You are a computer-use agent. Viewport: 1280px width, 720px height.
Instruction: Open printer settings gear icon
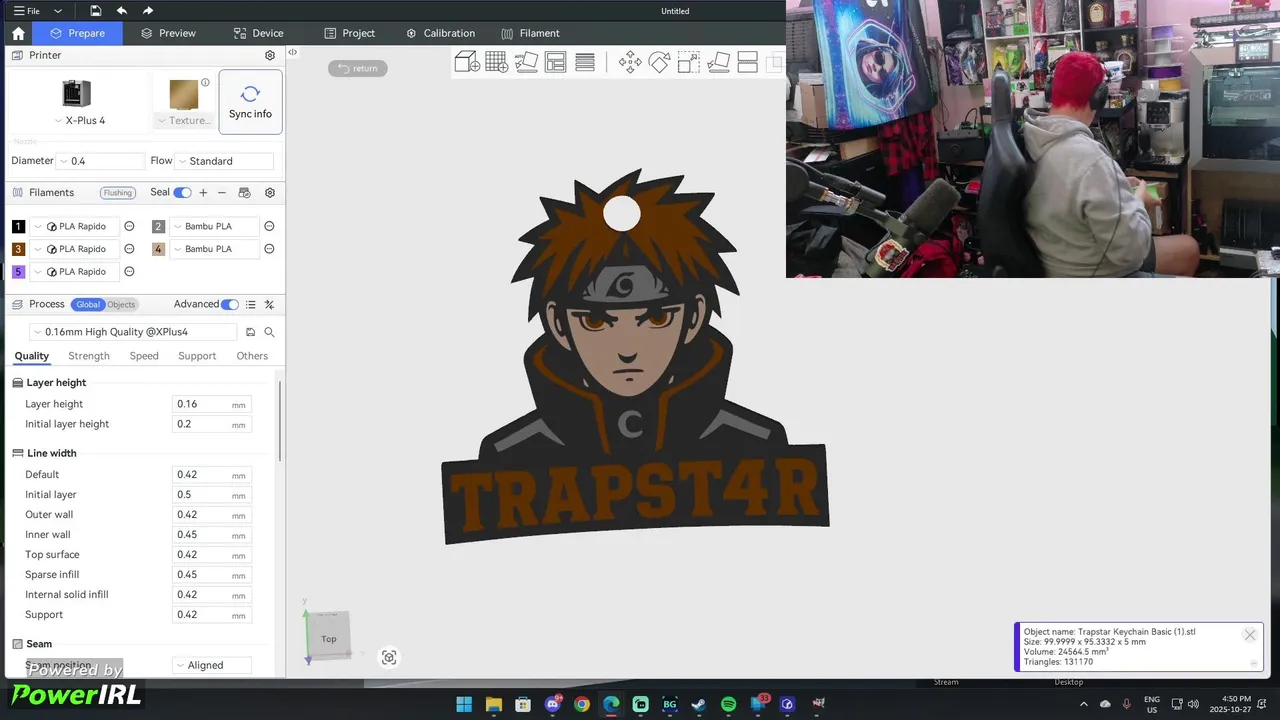tap(270, 55)
